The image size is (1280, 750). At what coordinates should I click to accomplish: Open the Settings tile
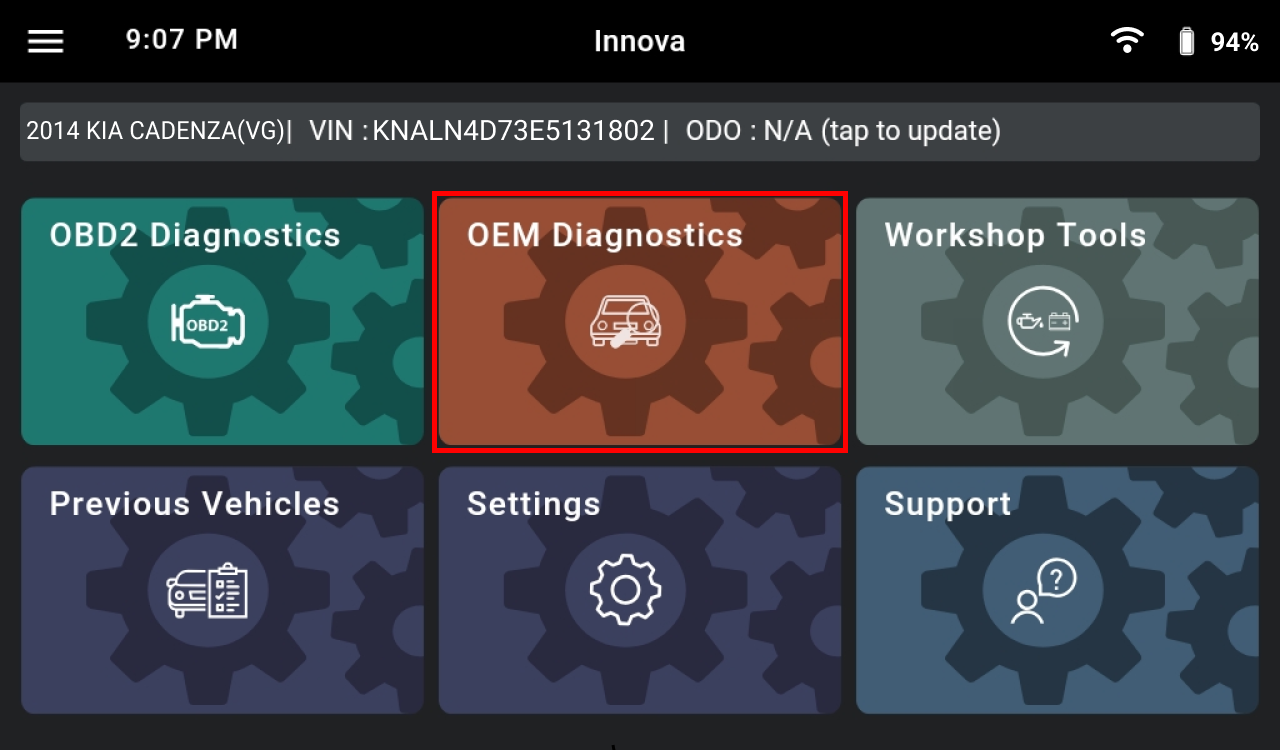coord(639,591)
